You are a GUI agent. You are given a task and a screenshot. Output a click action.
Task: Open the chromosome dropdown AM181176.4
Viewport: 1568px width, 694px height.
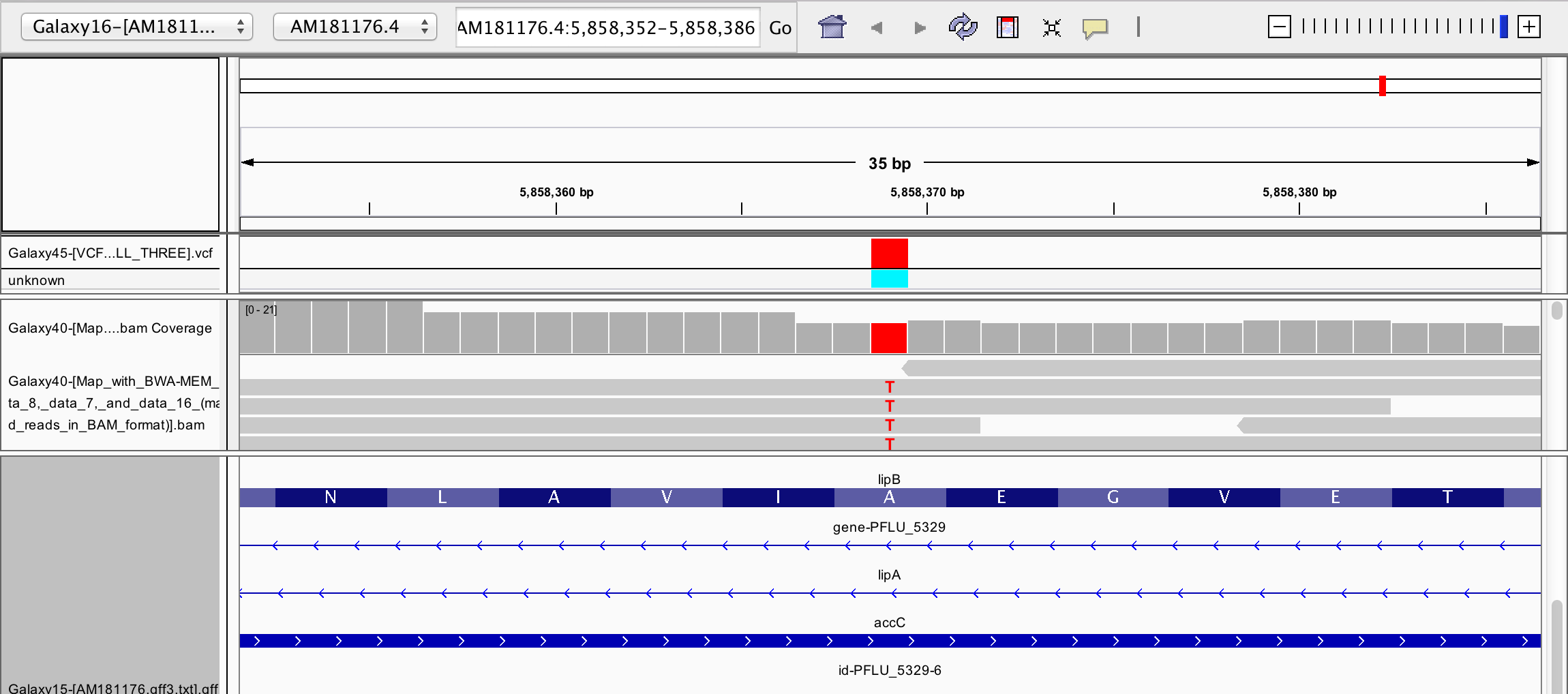(355, 27)
